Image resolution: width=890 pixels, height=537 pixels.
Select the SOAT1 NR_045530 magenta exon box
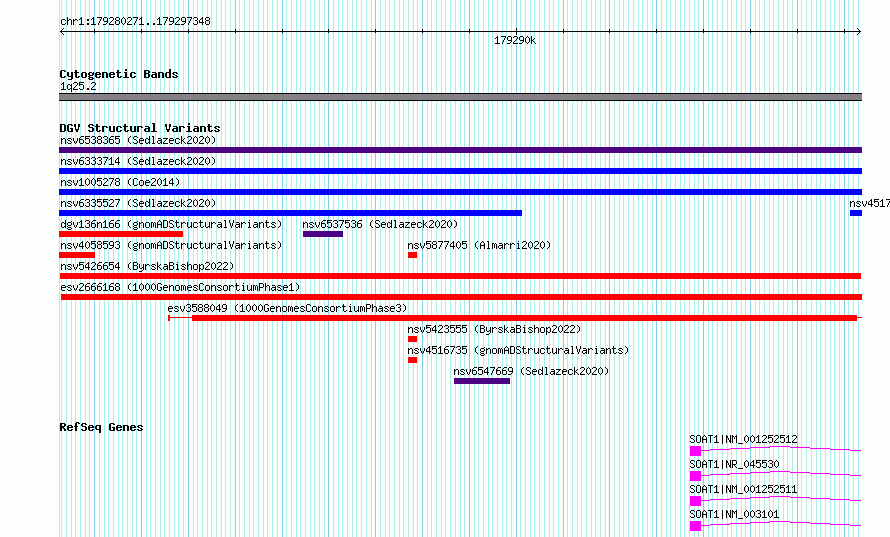pyautogui.click(x=695, y=476)
